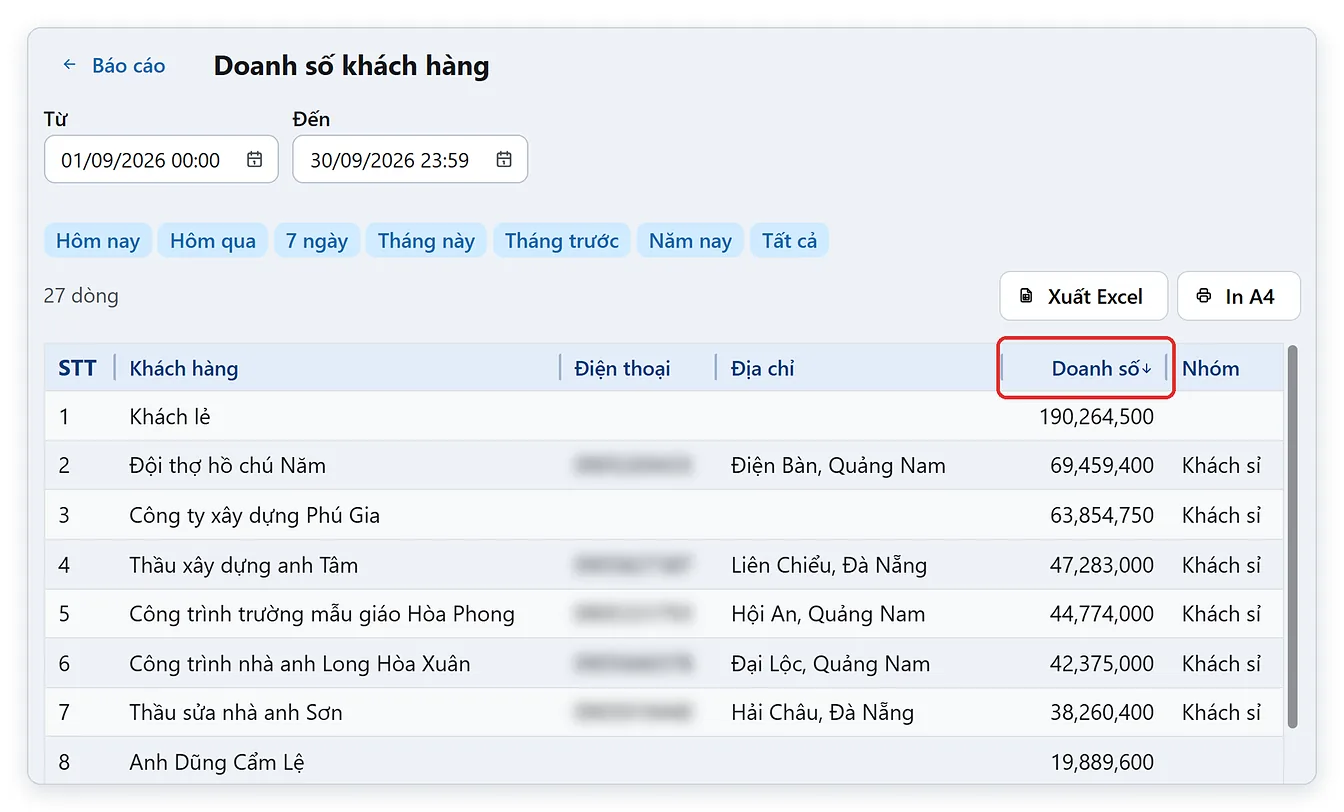Choose the Tháng trước filter
The image size is (1344, 812).
click(562, 241)
